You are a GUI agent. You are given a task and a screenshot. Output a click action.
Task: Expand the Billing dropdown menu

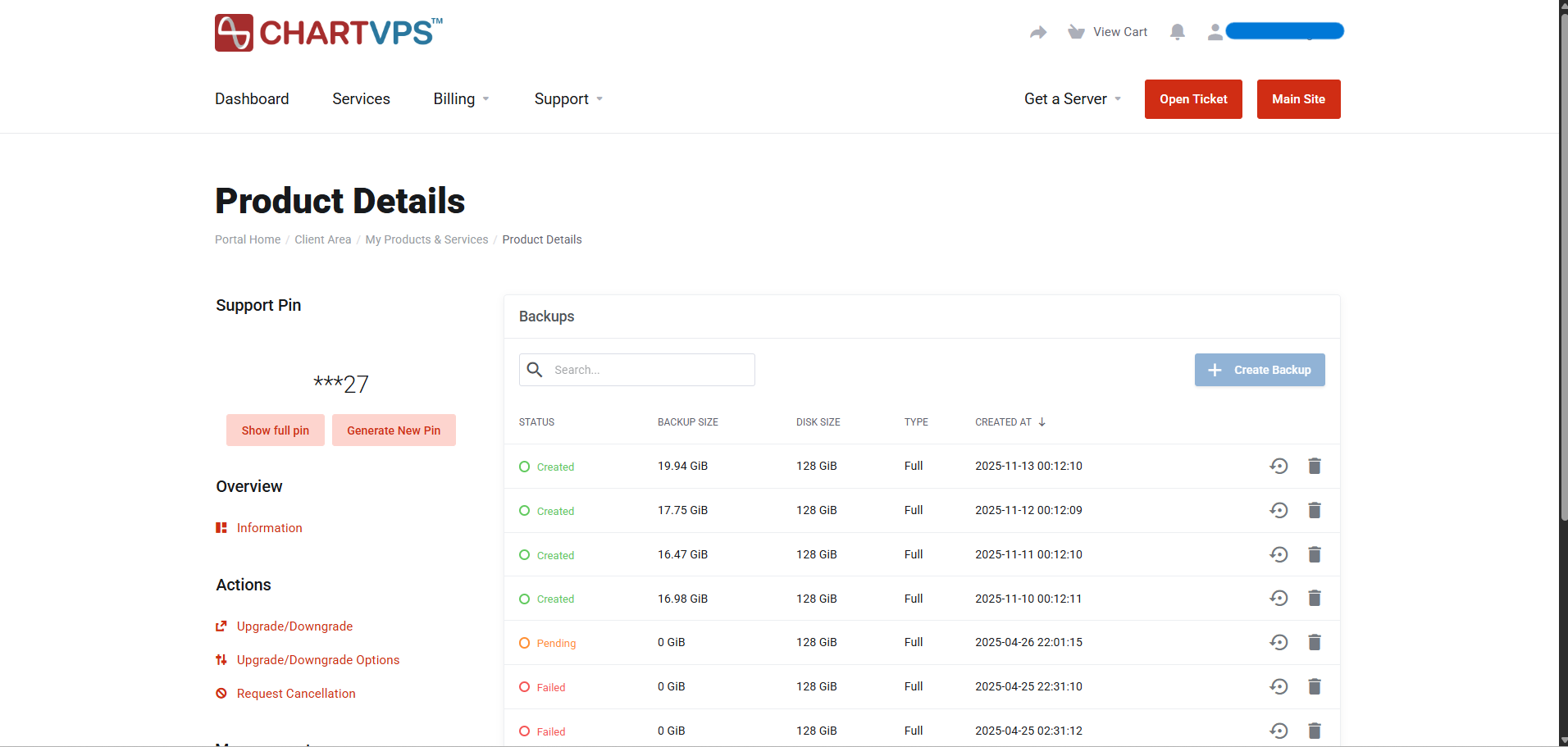(461, 99)
